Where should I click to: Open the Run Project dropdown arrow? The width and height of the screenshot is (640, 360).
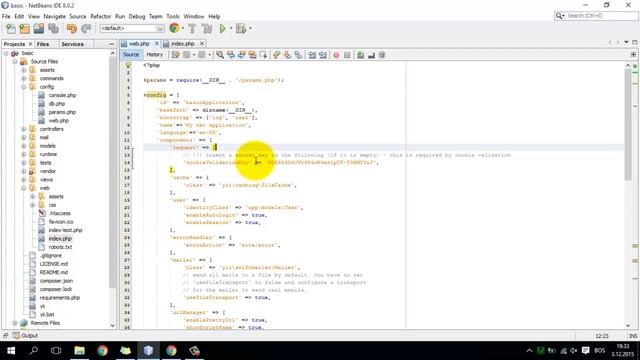click(231, 28)
